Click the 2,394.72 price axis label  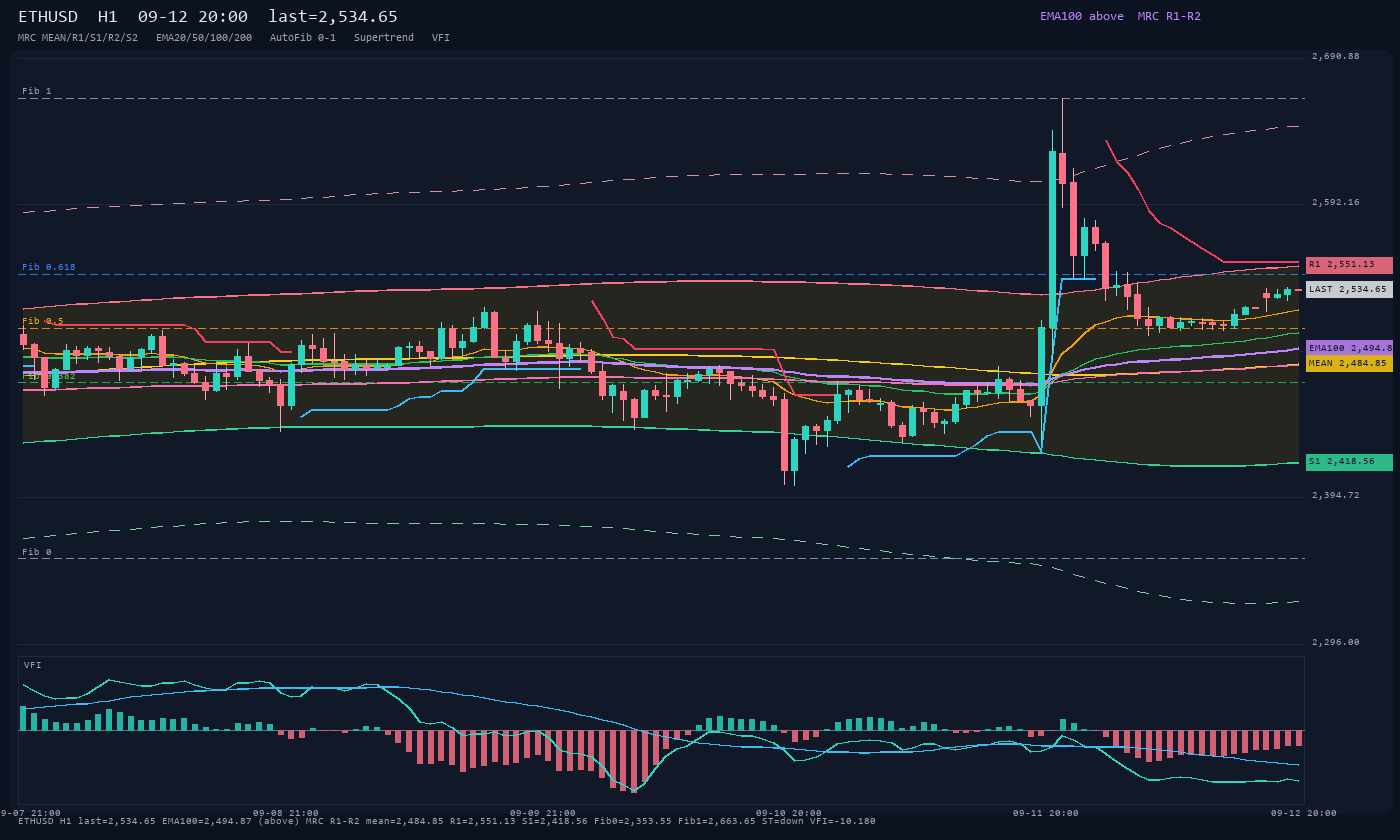[1336, 495]
